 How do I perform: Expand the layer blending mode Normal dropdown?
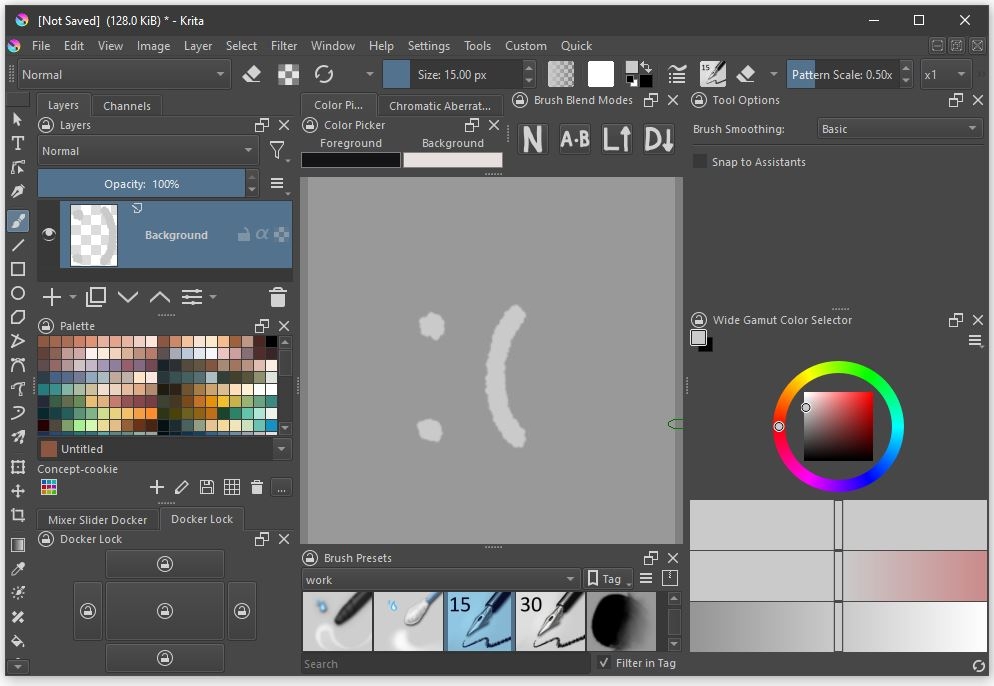tap(148, 151)
